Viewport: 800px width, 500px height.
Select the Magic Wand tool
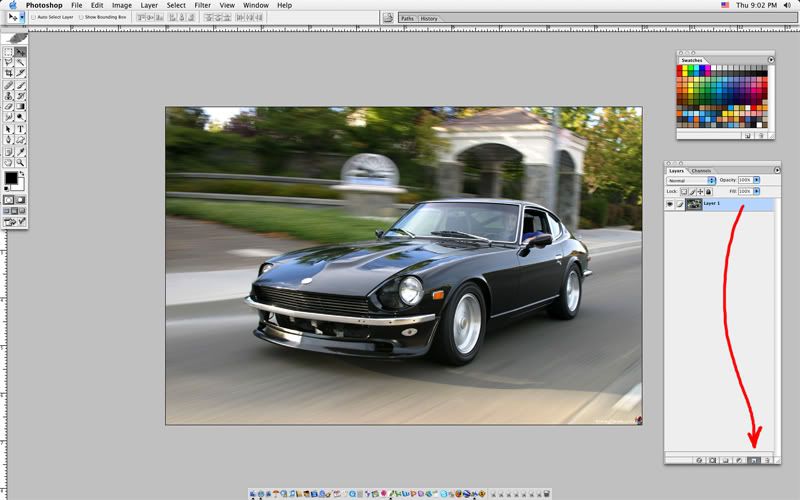pyautogui.click(x=20, y=62)
